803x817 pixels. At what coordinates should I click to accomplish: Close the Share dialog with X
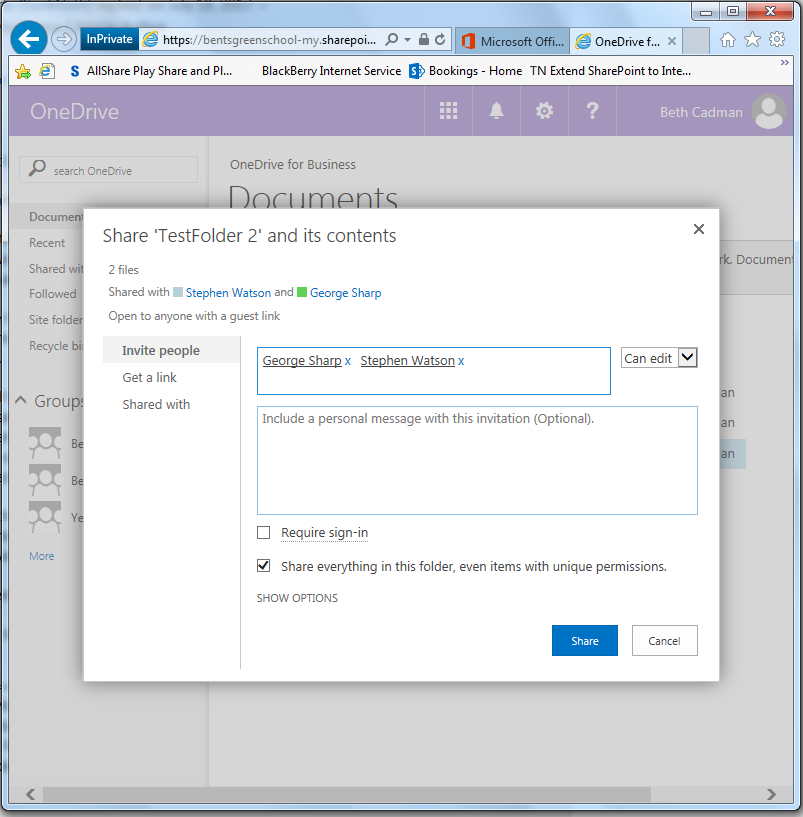click(699, 229)
